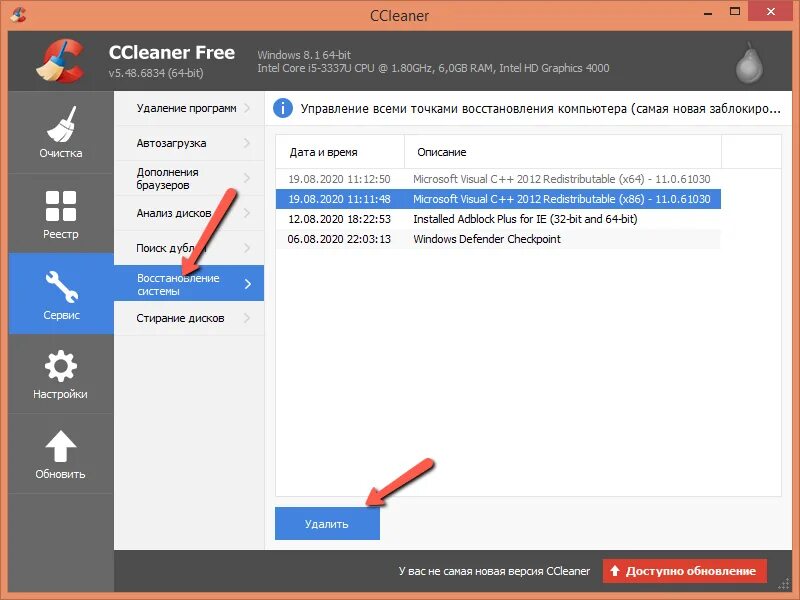Open Дополнения браузеров tool
This screenshot has width=800, height=600.
(x=189, y=178)
